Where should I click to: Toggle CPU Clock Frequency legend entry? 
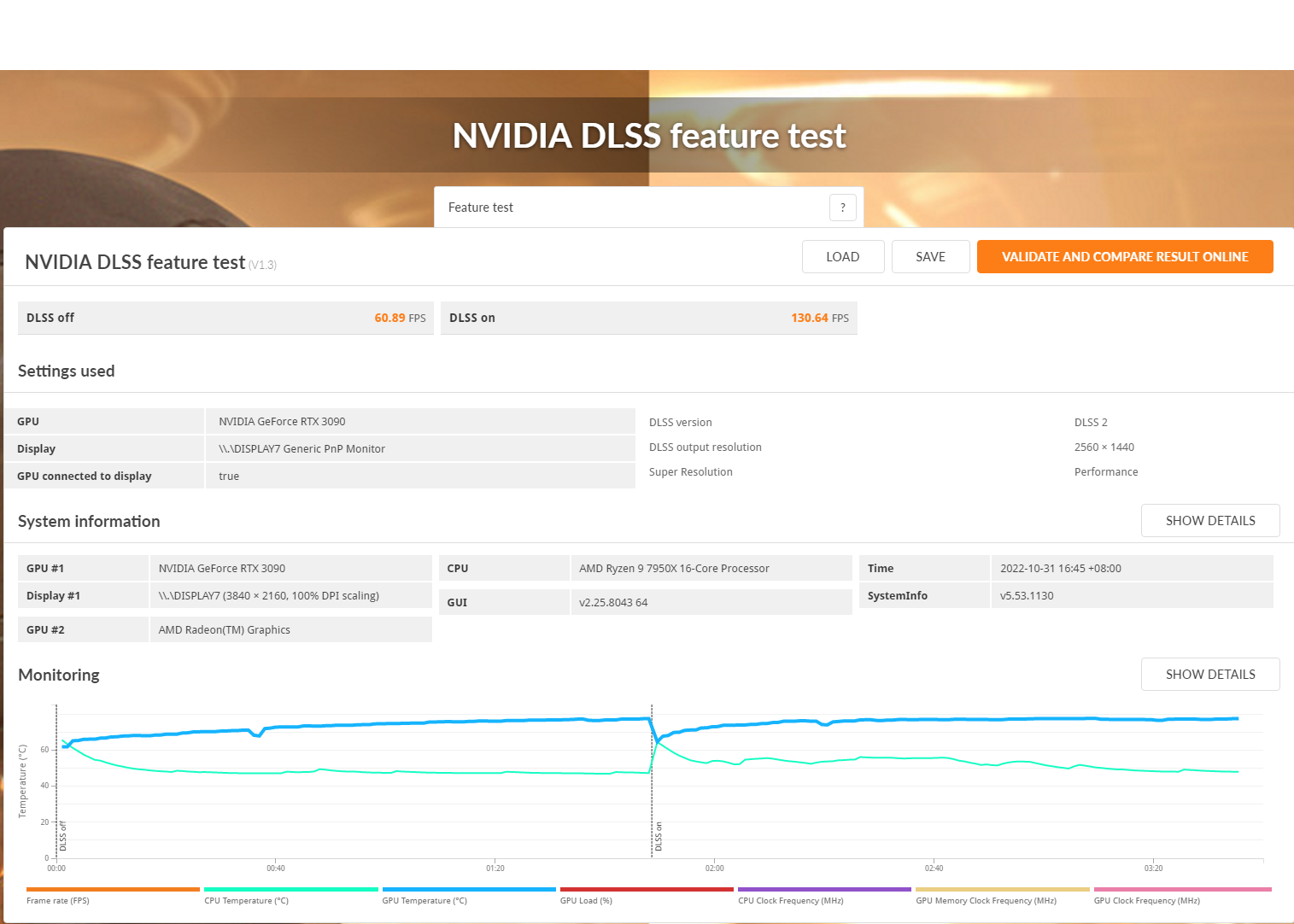point(824,897)
